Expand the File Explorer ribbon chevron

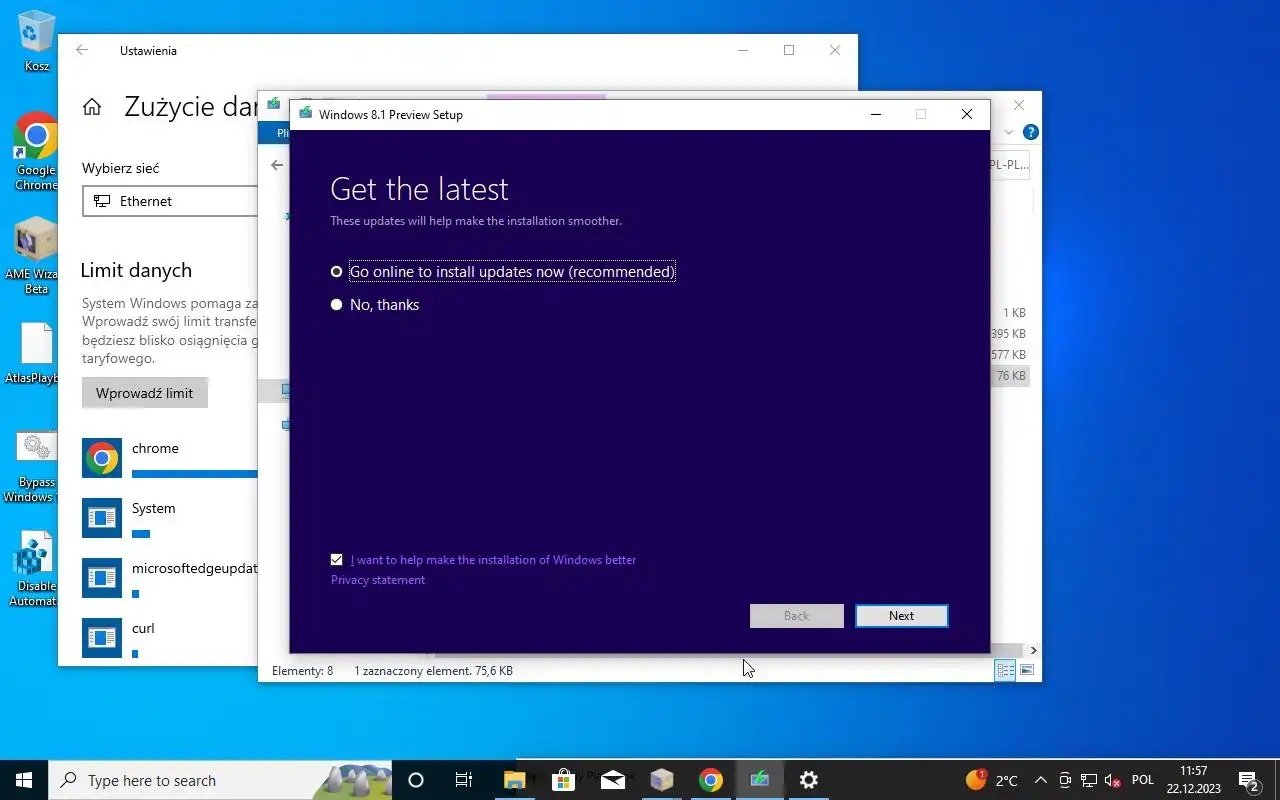1009,132
